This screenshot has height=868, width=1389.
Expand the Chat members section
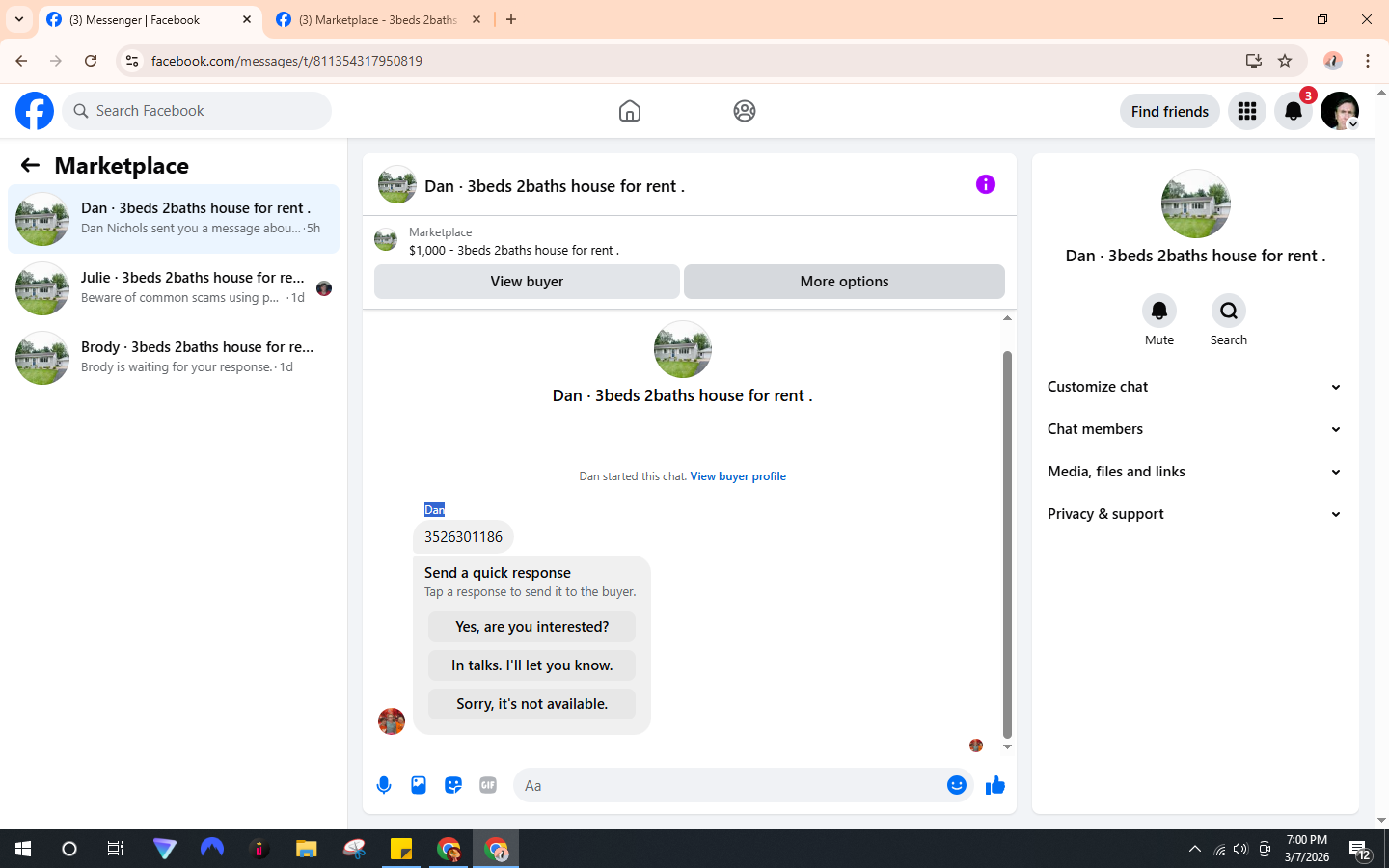pyautogui.click(x=1195, y=429)
